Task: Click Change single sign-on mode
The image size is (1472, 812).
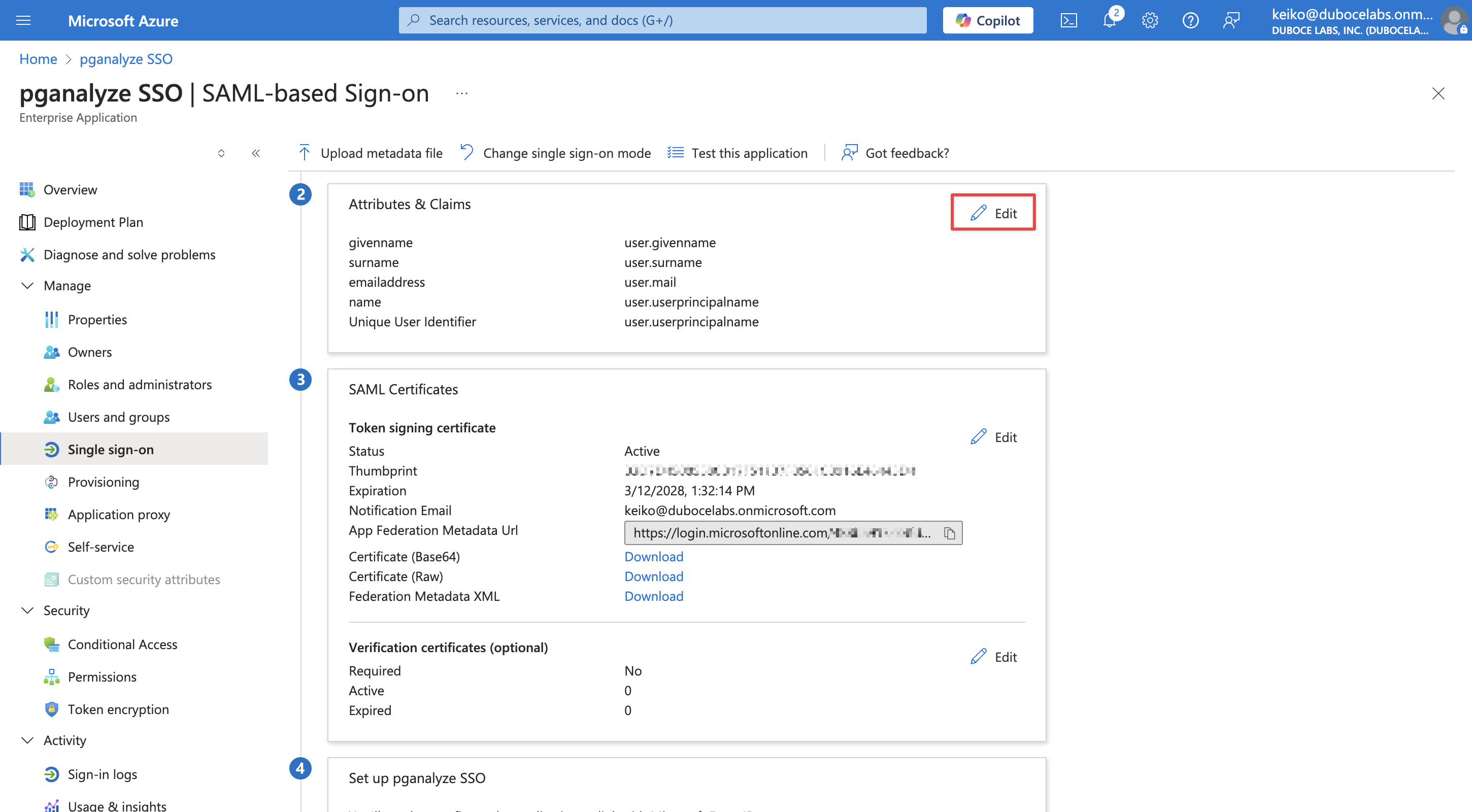Action: tap(555, 153)
